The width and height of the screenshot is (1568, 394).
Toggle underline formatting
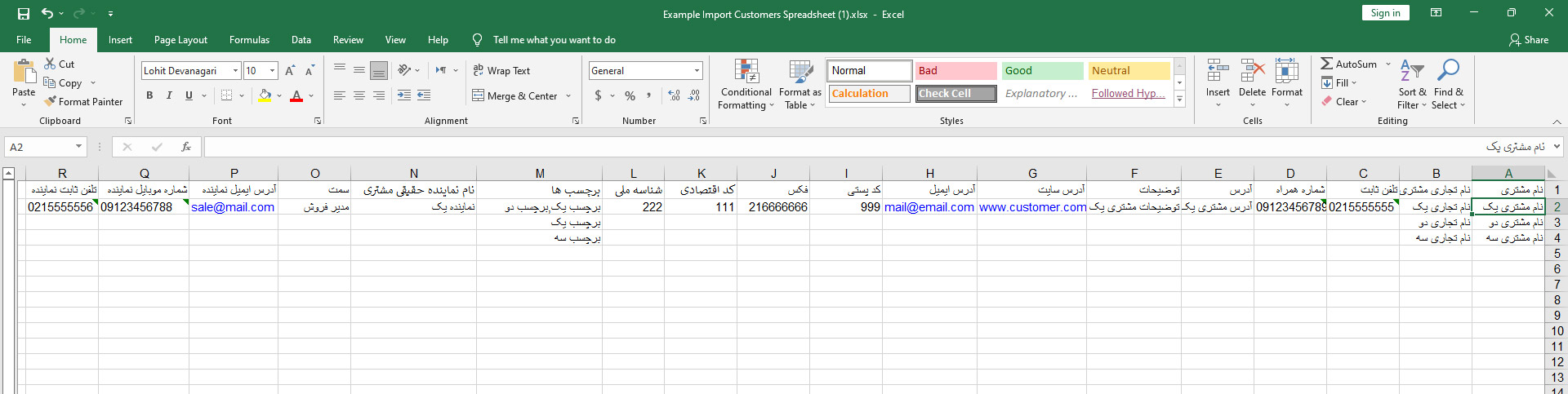[189, 95]
